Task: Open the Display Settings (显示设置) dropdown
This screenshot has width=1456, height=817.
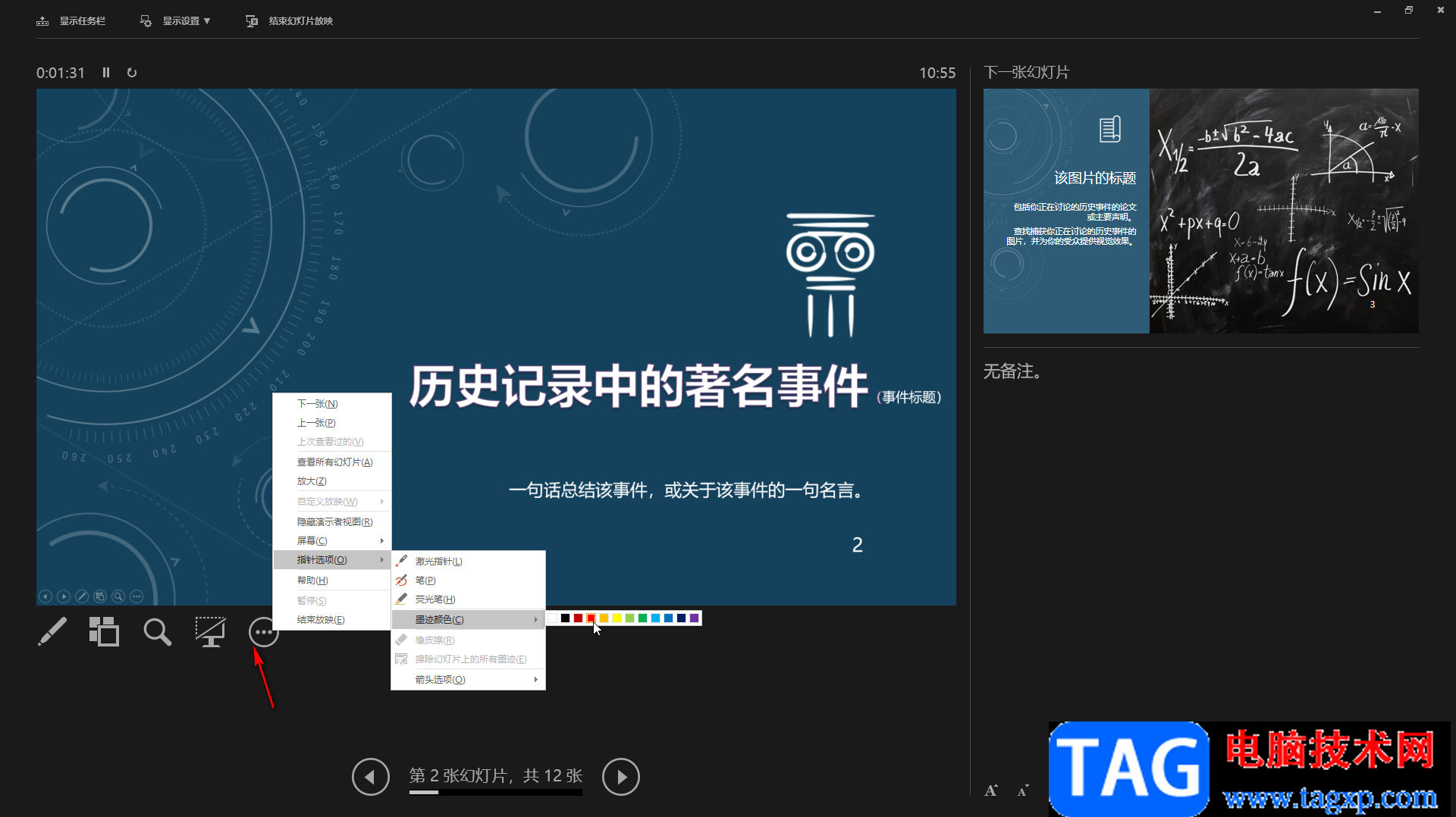Action: [175, 21]
